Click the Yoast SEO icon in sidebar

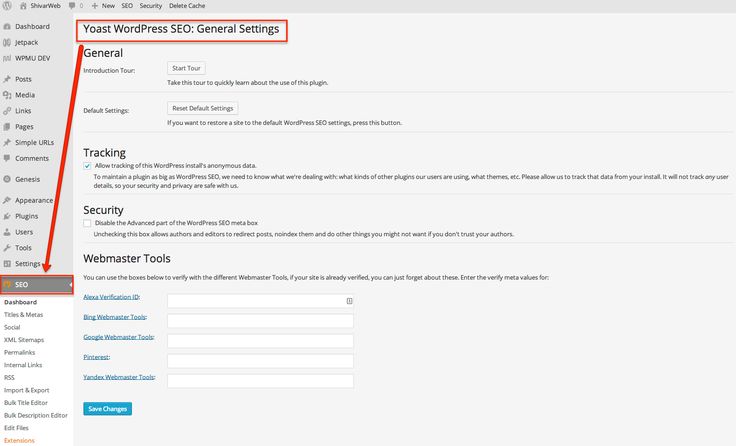pos(7,285)
